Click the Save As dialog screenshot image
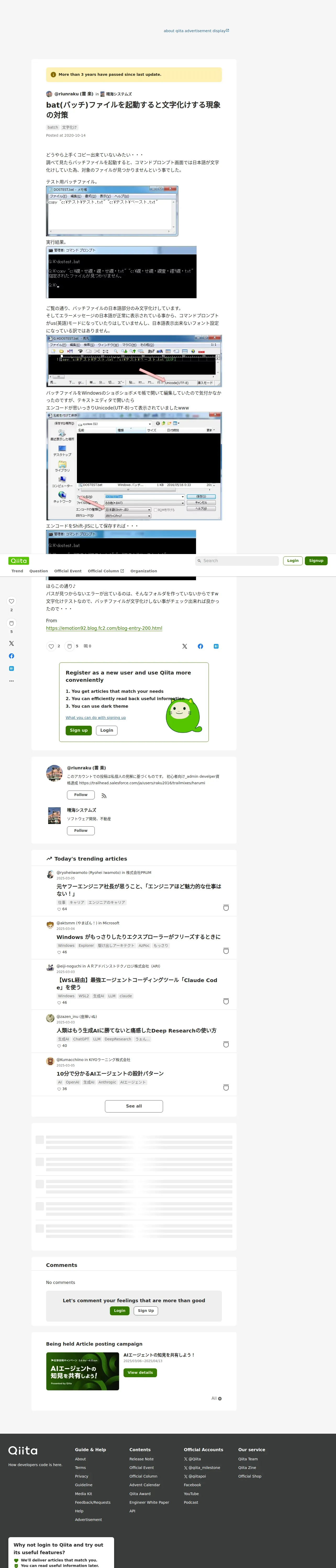 134,467
